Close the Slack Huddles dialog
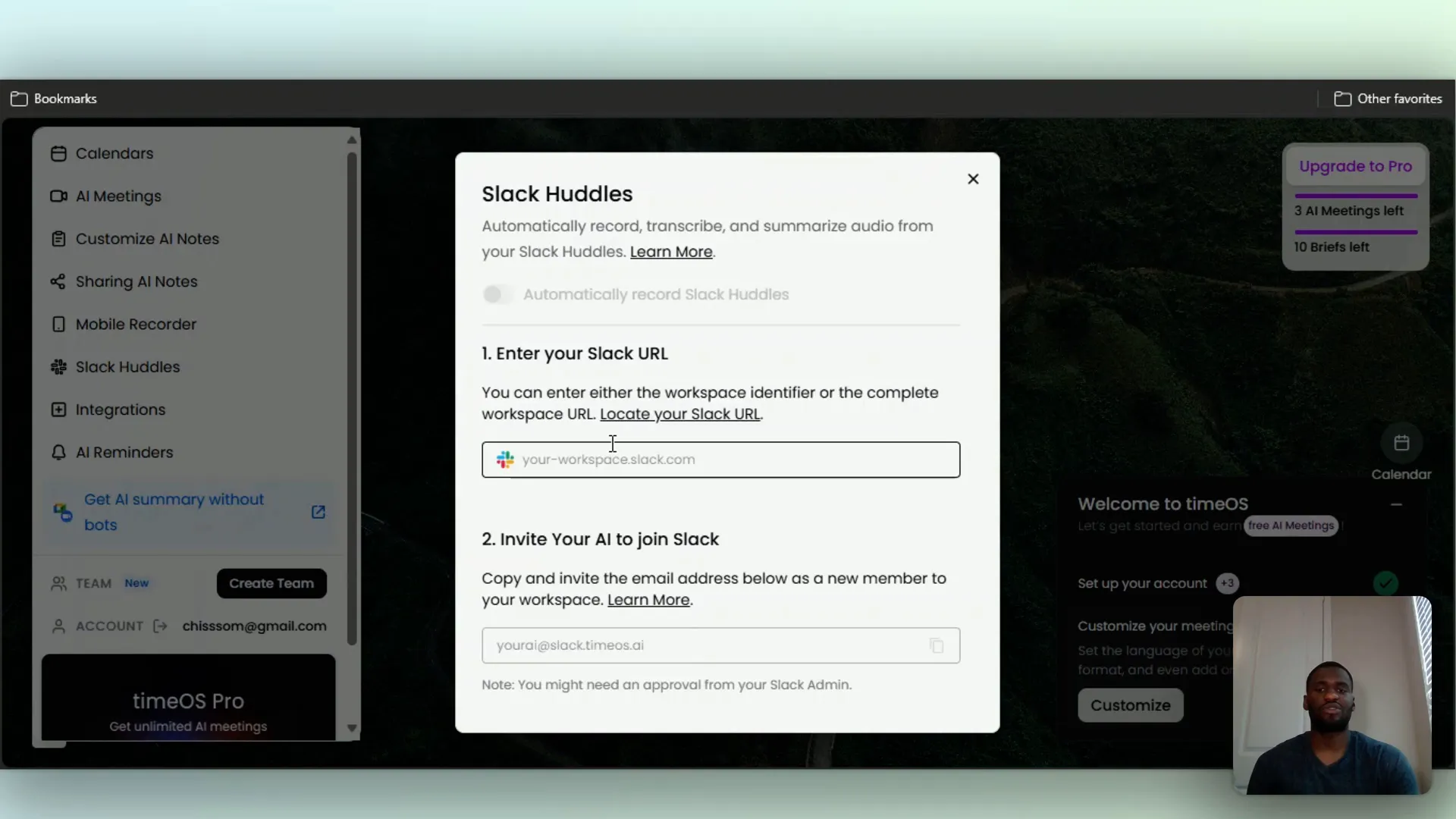 point(973,179)
